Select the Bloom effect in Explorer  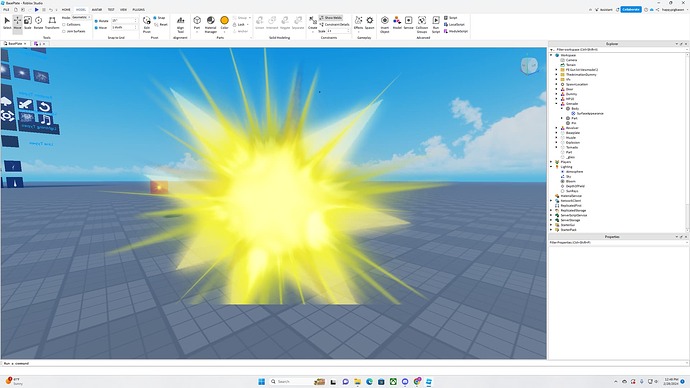pyautogui.click(x=570, y=181)
